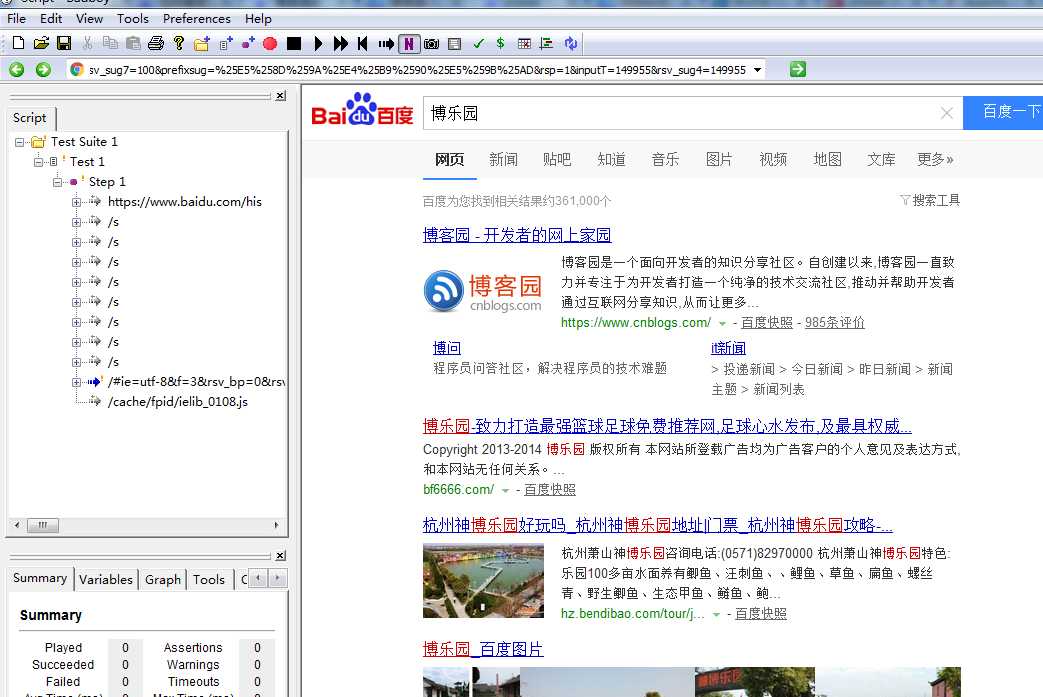1043x697 pixels.
Task: Click the script tree horizontal scrollbar thumb
Action: (43, 525)
